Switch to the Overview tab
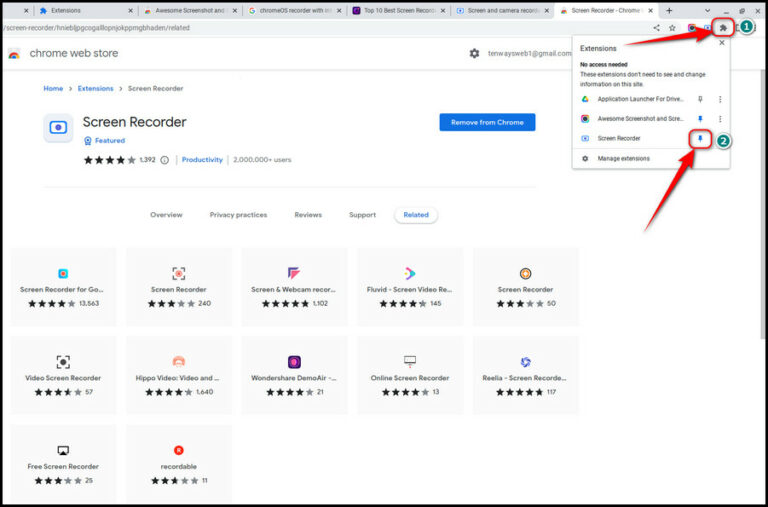 coord(166,215)
